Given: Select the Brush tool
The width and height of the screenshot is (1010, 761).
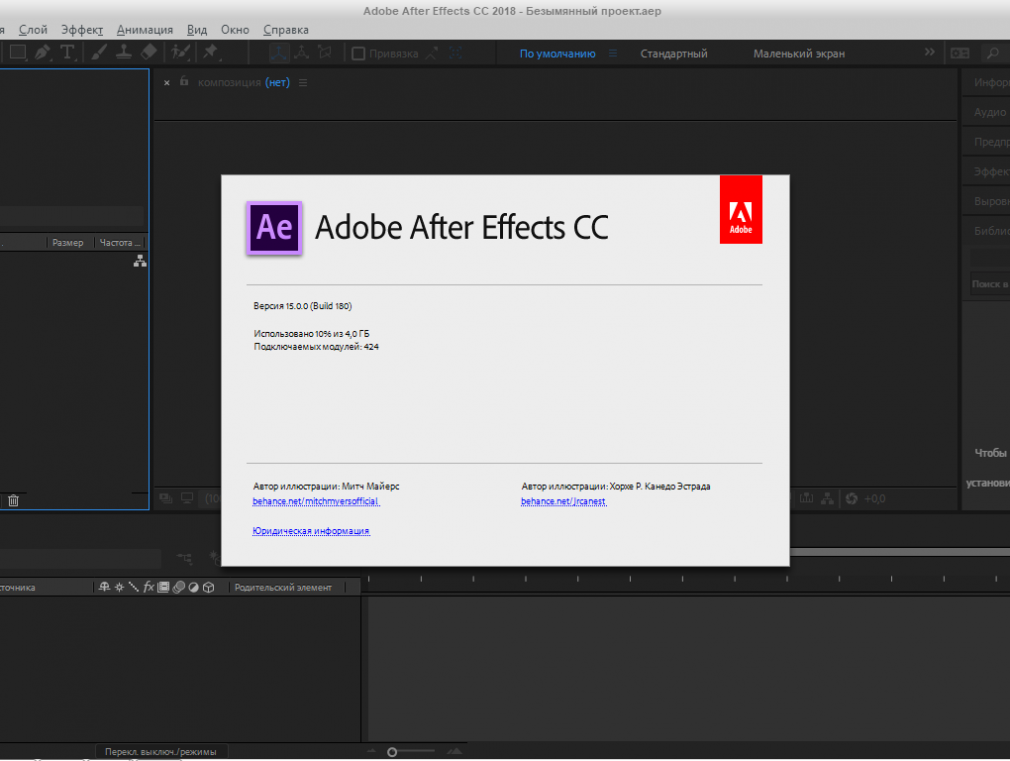Looking at the screenshot, I should [99, 53].
